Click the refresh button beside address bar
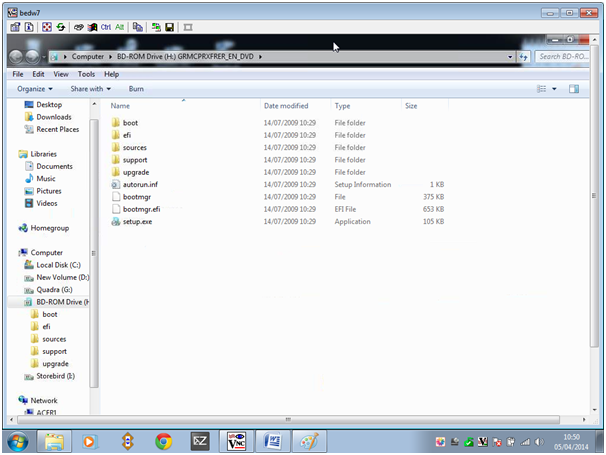606x455 pixels. (524, 57)
